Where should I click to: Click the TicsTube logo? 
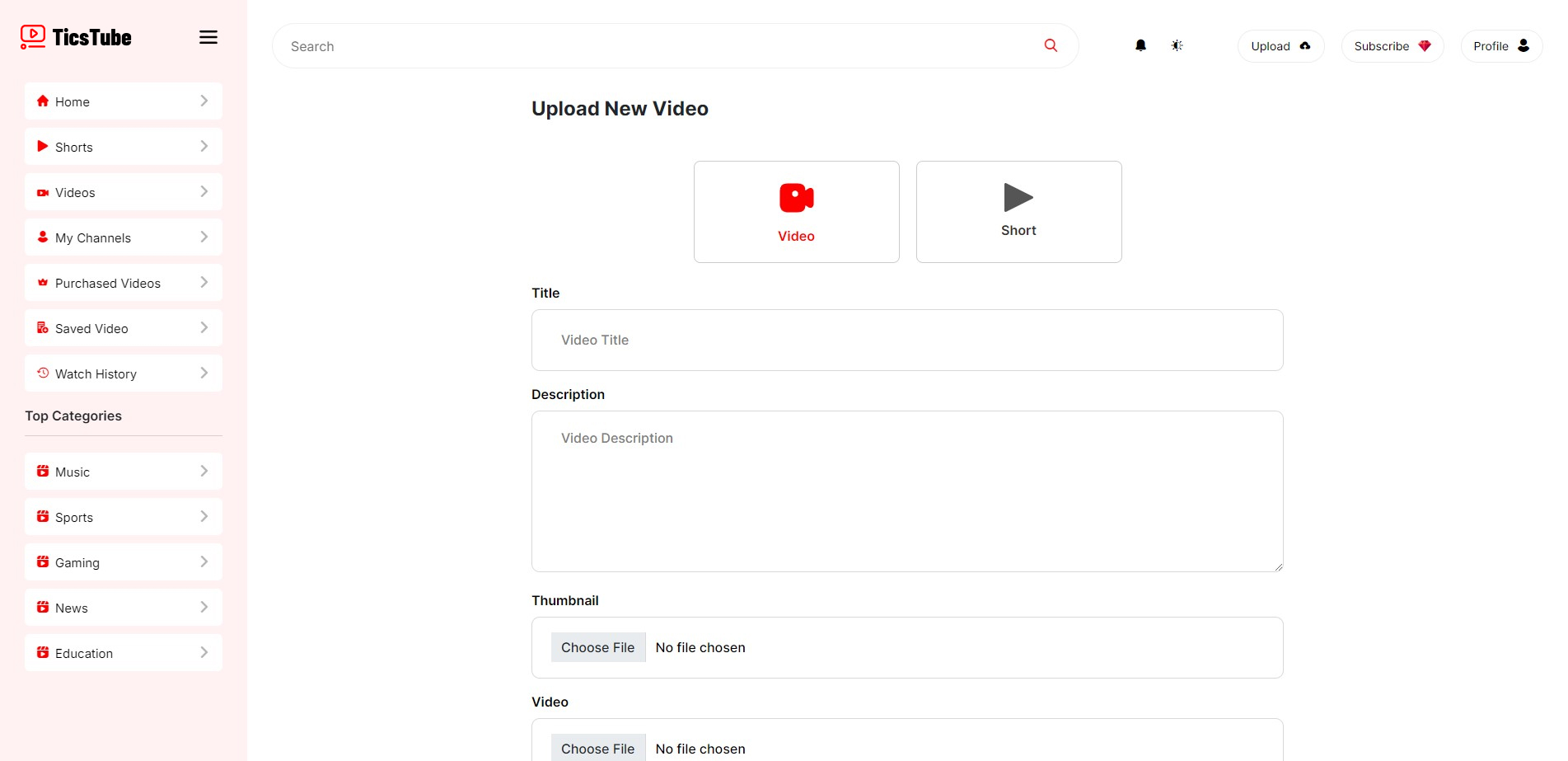click(x=76, y=37)
